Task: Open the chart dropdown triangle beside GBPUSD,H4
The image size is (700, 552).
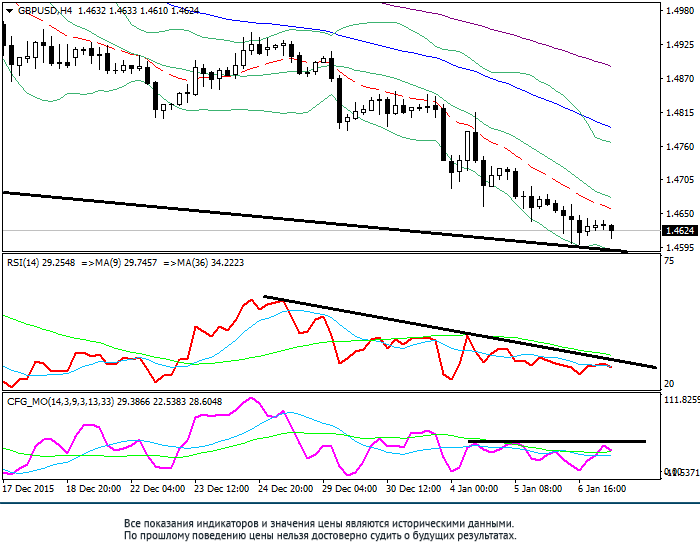Action: point(9,10)
